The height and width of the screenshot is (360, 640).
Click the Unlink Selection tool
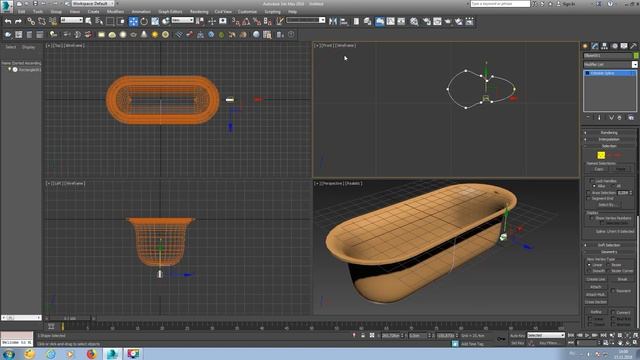tap(42, 21)
